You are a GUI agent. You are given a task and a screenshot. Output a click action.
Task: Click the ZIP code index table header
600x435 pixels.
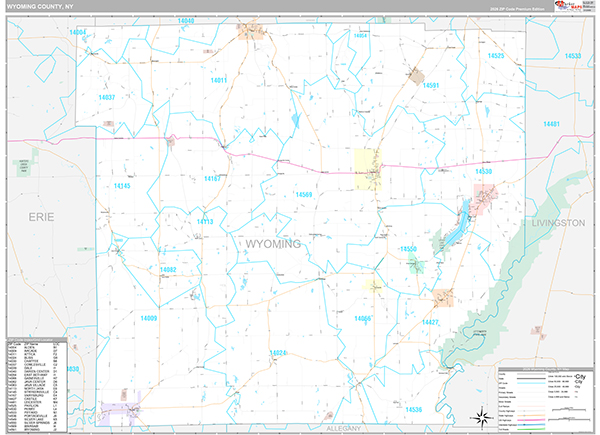tap(36, 340)
